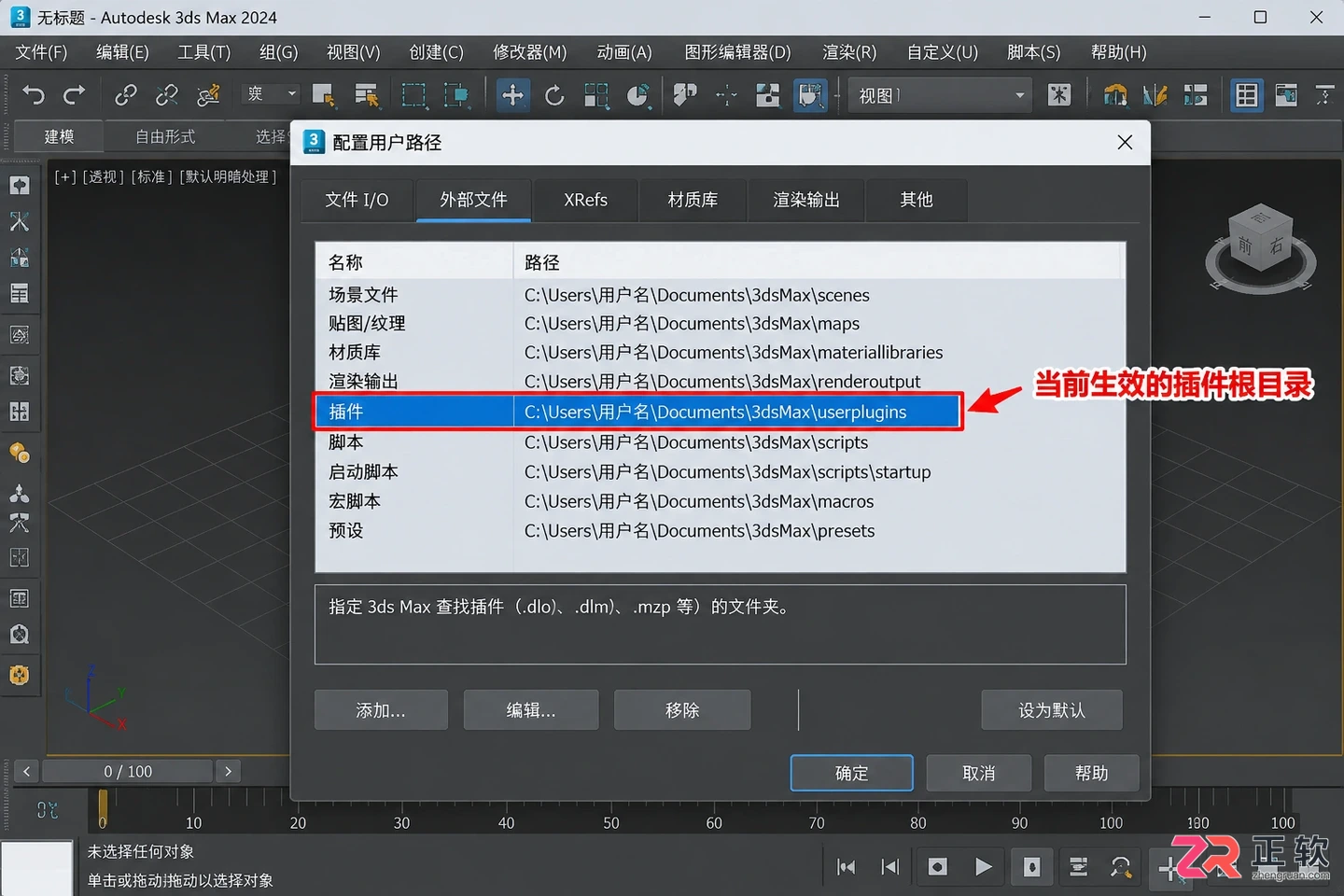
Task: Activate the Select and Place tool
Action: point(637,94)
